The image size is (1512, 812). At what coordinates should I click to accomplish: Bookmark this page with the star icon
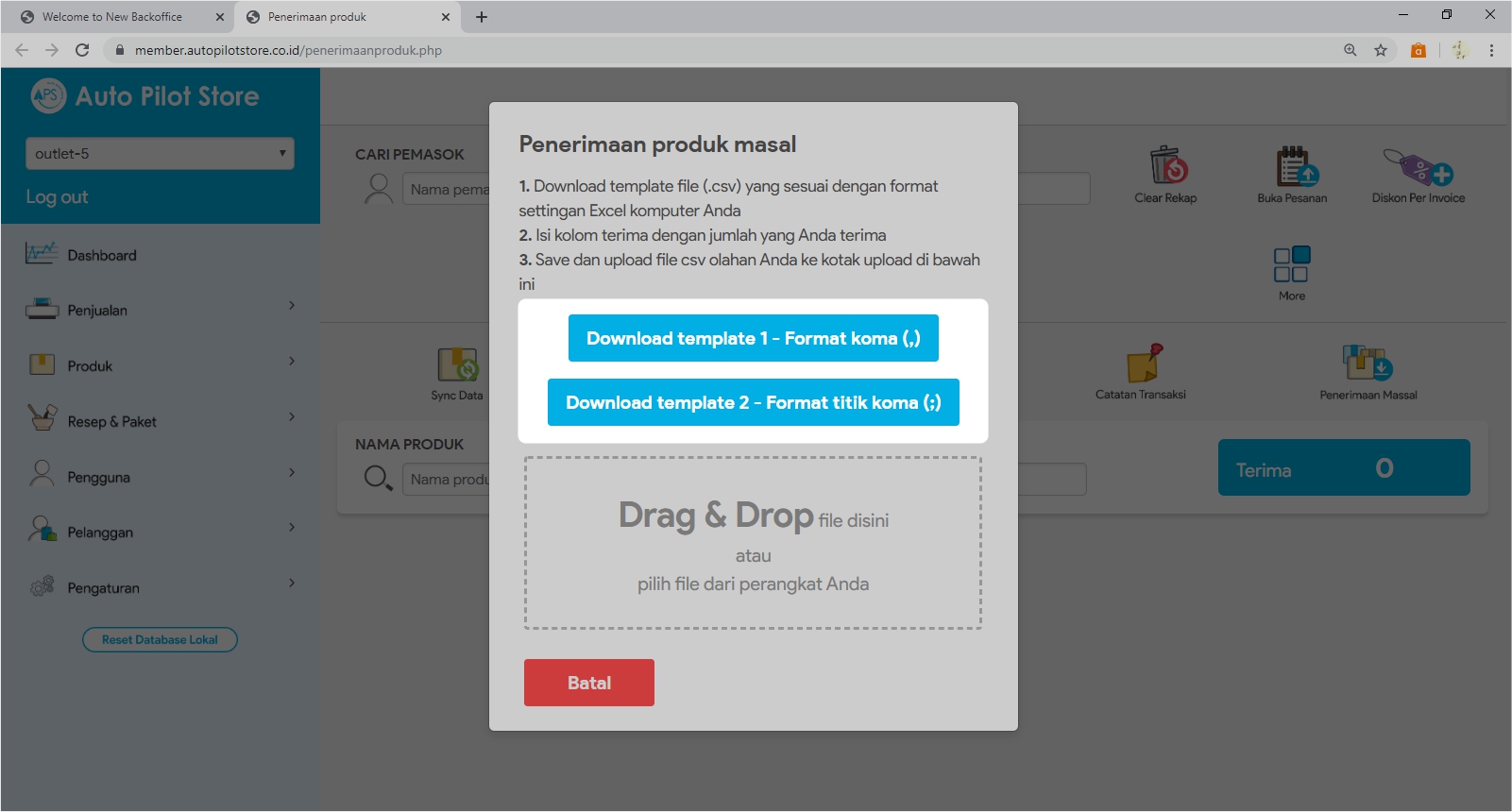click(x=1381, y=50)
